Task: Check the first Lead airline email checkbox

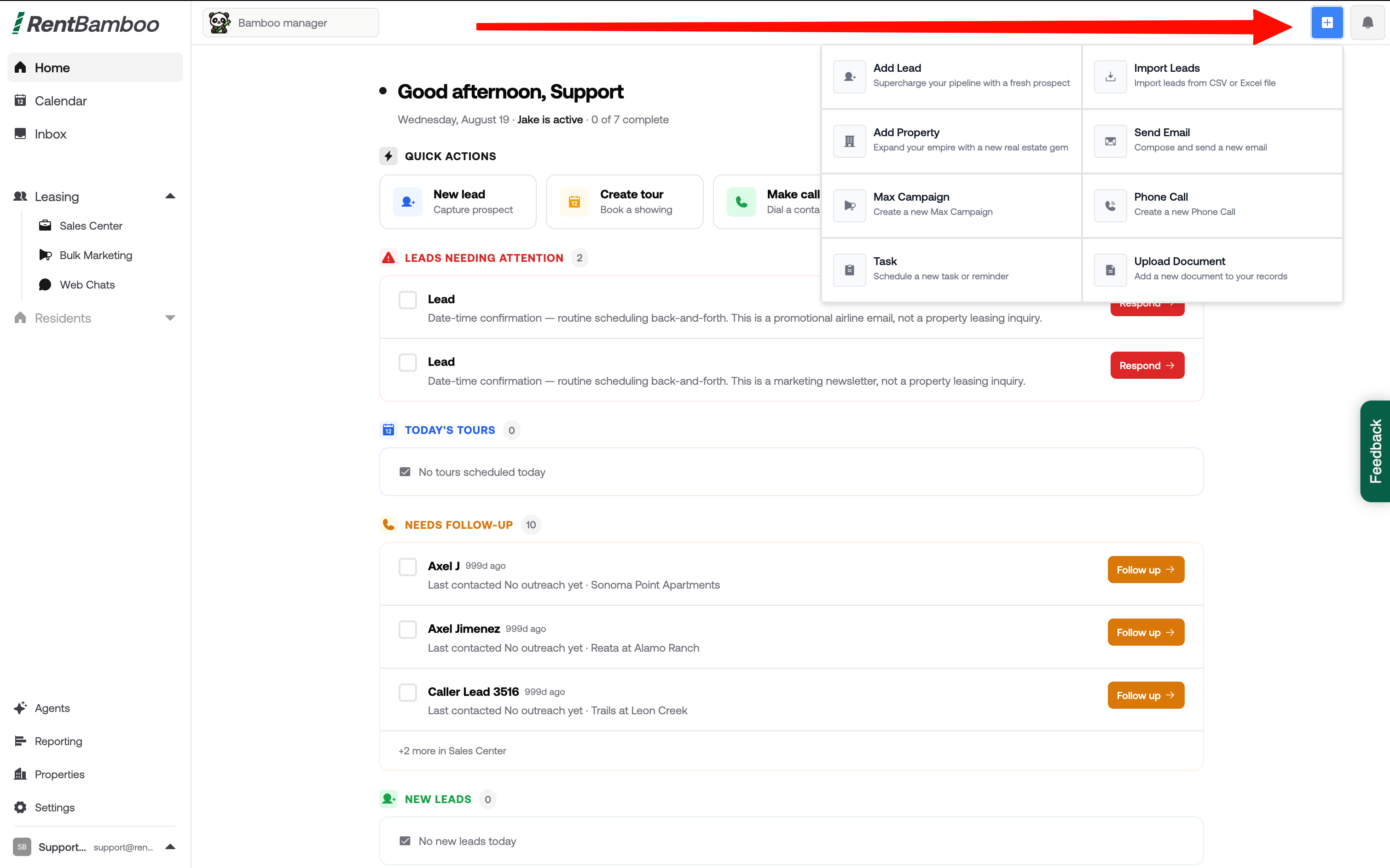Action: (408, 300)
